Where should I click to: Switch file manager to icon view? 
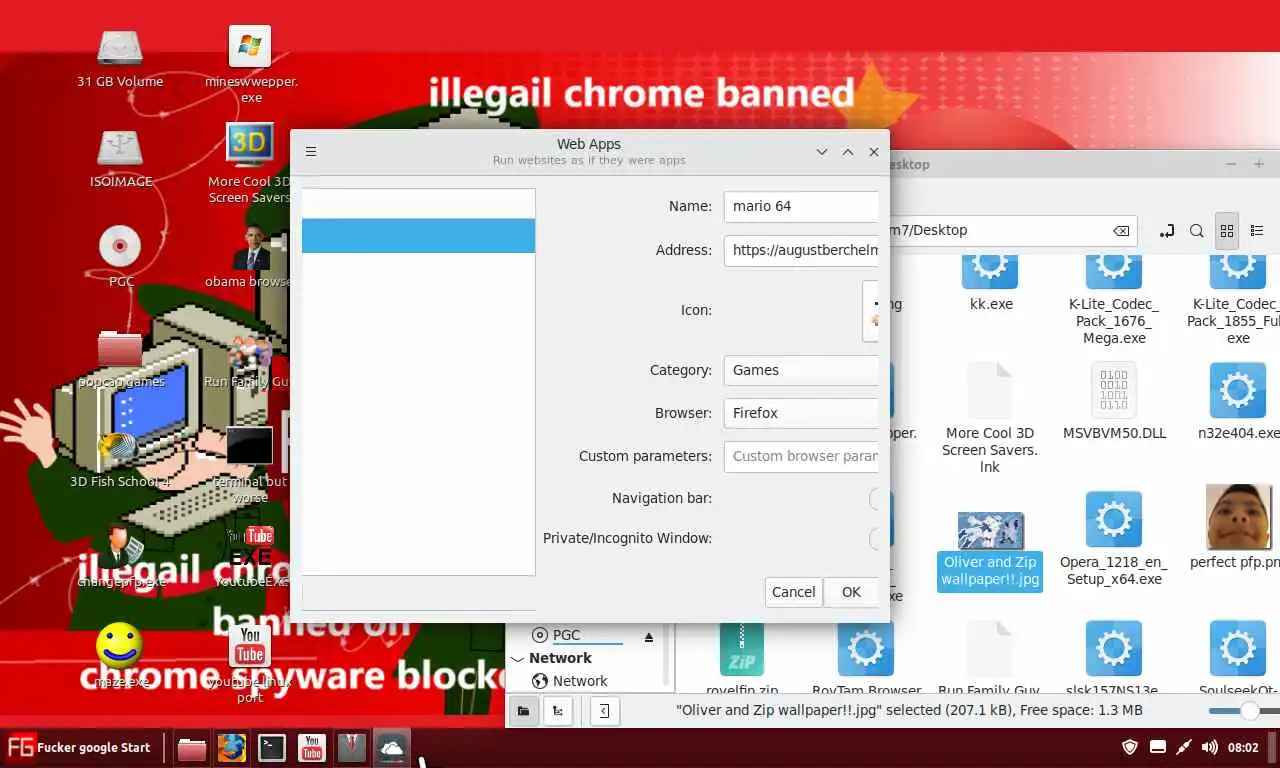1227,231
